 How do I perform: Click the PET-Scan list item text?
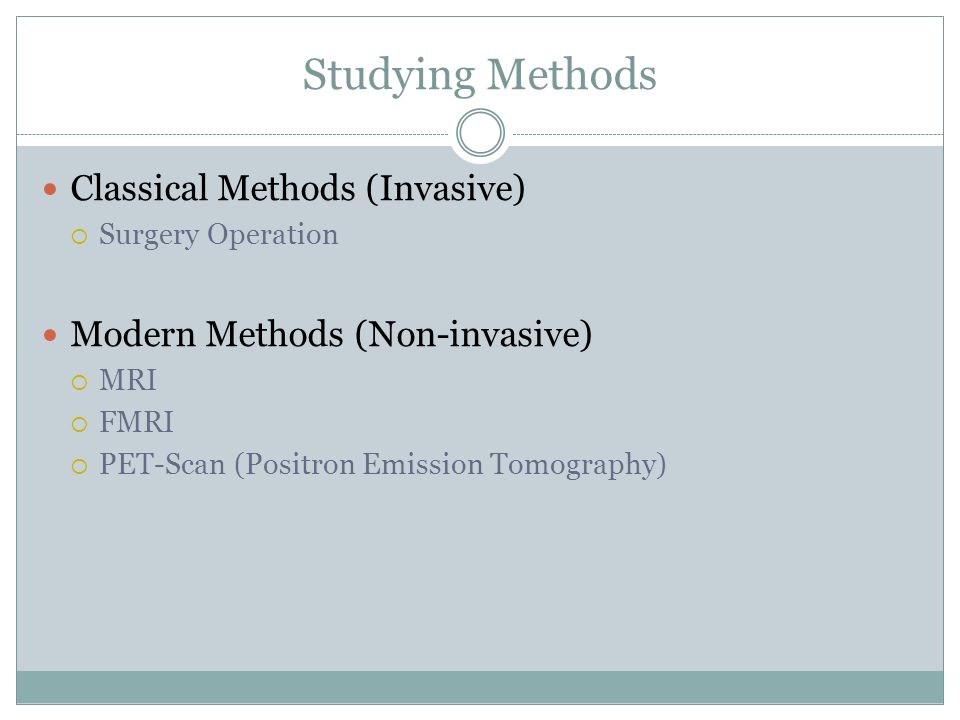coord(383,465)
